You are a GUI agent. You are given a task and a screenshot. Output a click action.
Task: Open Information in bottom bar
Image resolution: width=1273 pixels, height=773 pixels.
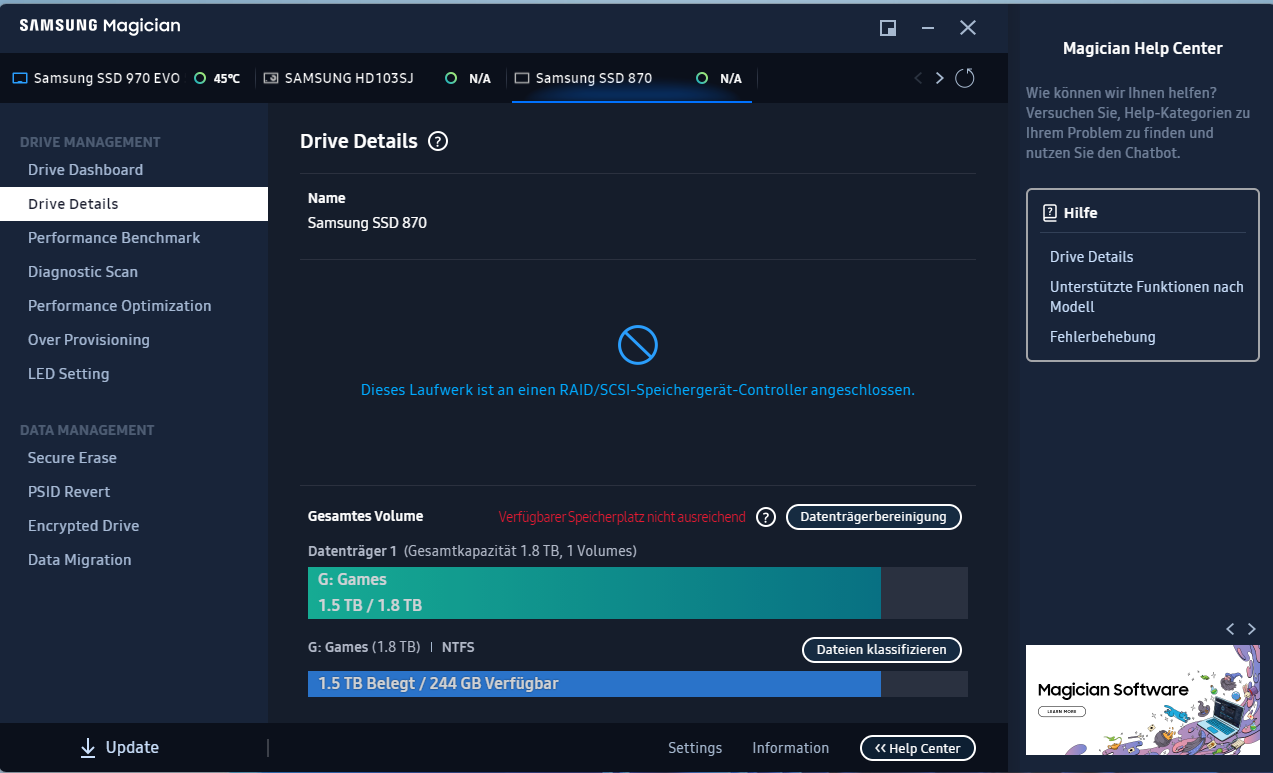coord(791,748)
